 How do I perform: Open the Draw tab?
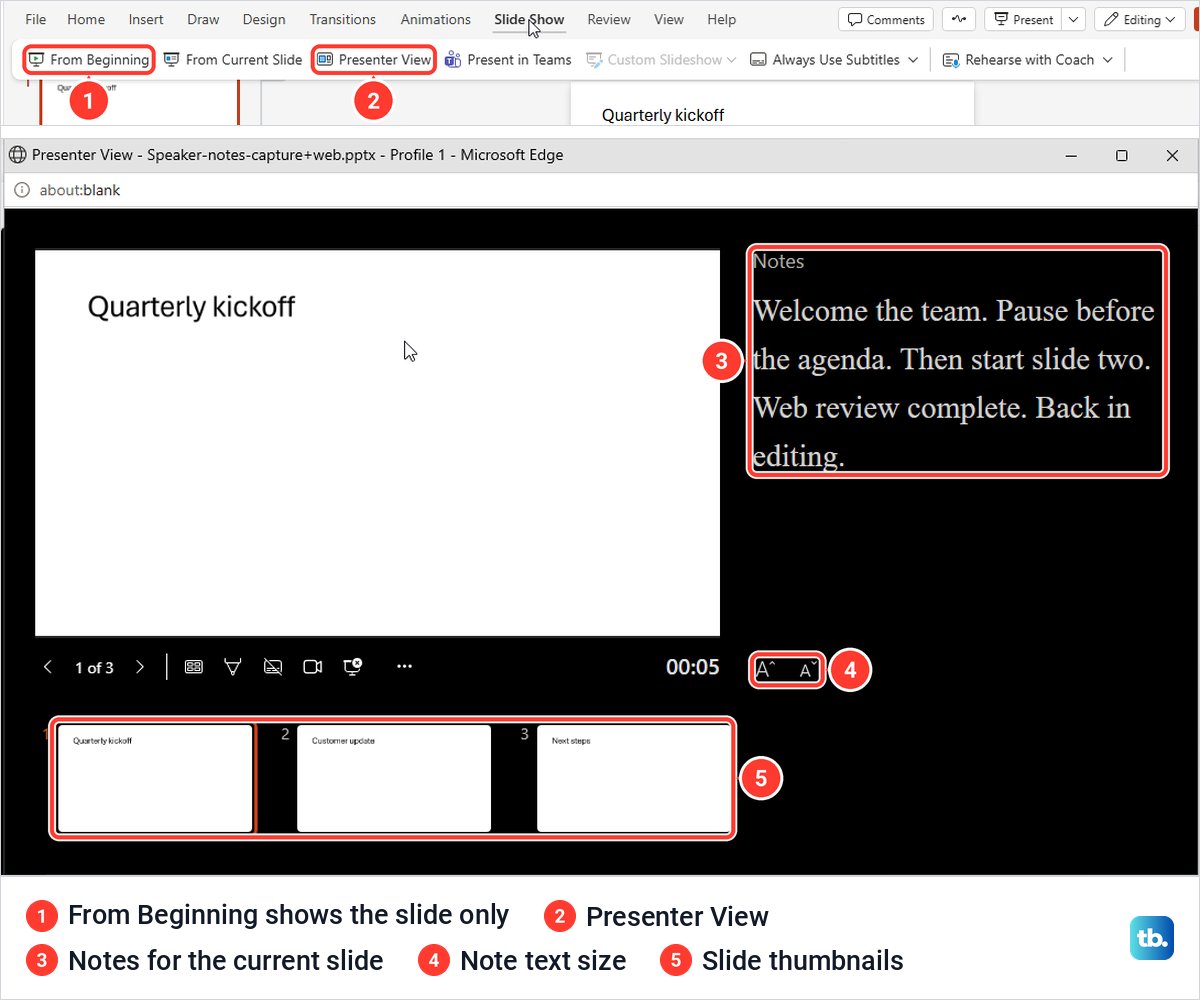click(203, 19)
